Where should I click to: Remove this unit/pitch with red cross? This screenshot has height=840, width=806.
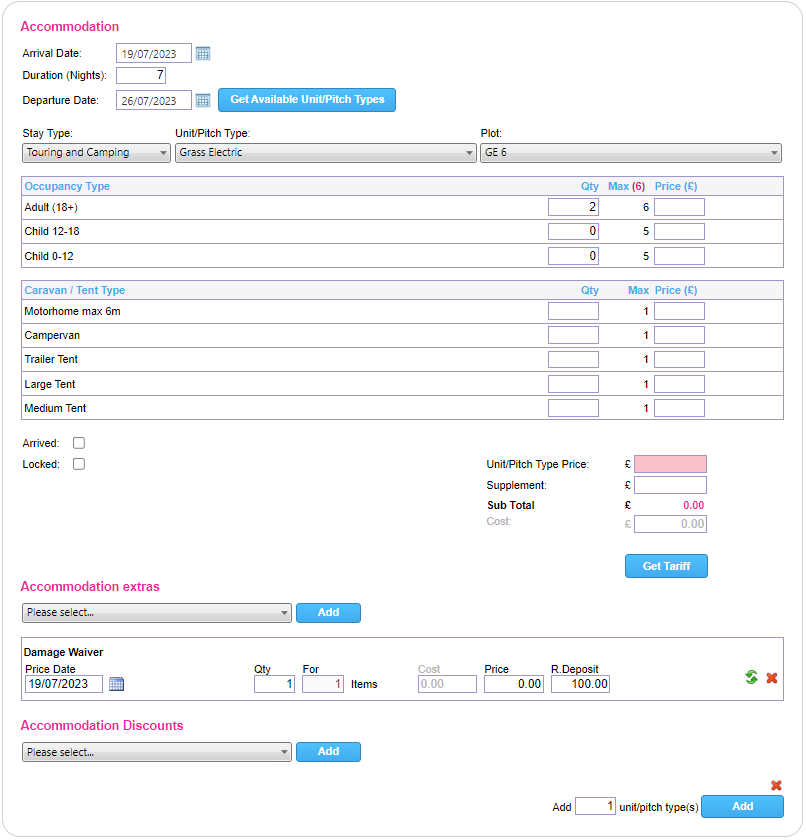(x=776, y=786)
